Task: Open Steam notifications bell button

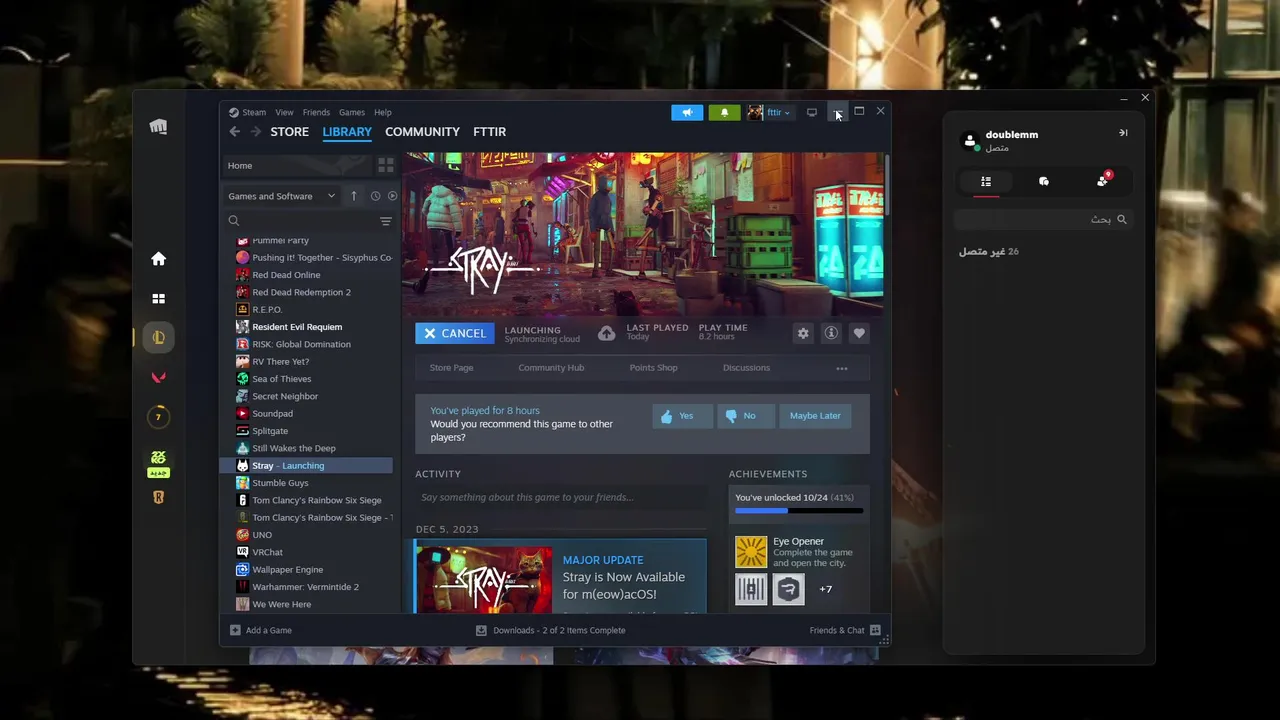Action: click(x=724, y=112)
